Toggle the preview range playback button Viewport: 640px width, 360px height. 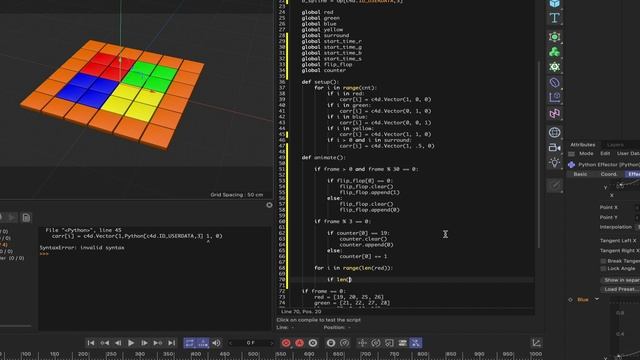point(203,343)
